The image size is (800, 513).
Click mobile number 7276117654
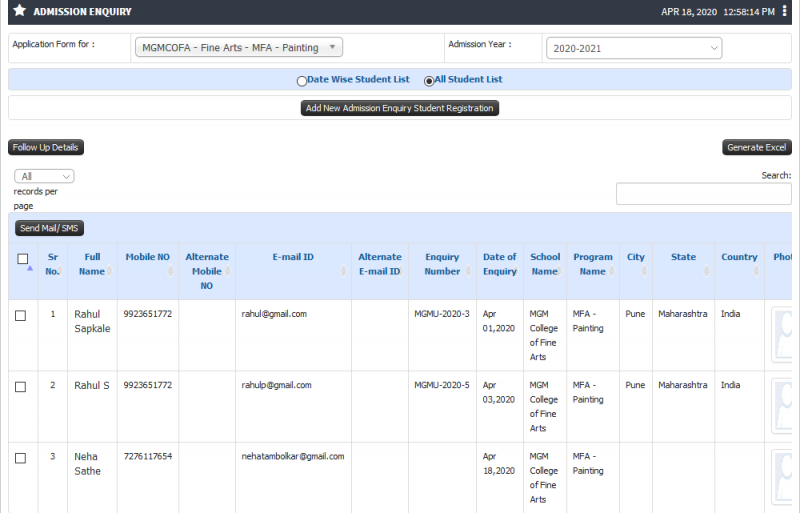click(x=147, y=456)
